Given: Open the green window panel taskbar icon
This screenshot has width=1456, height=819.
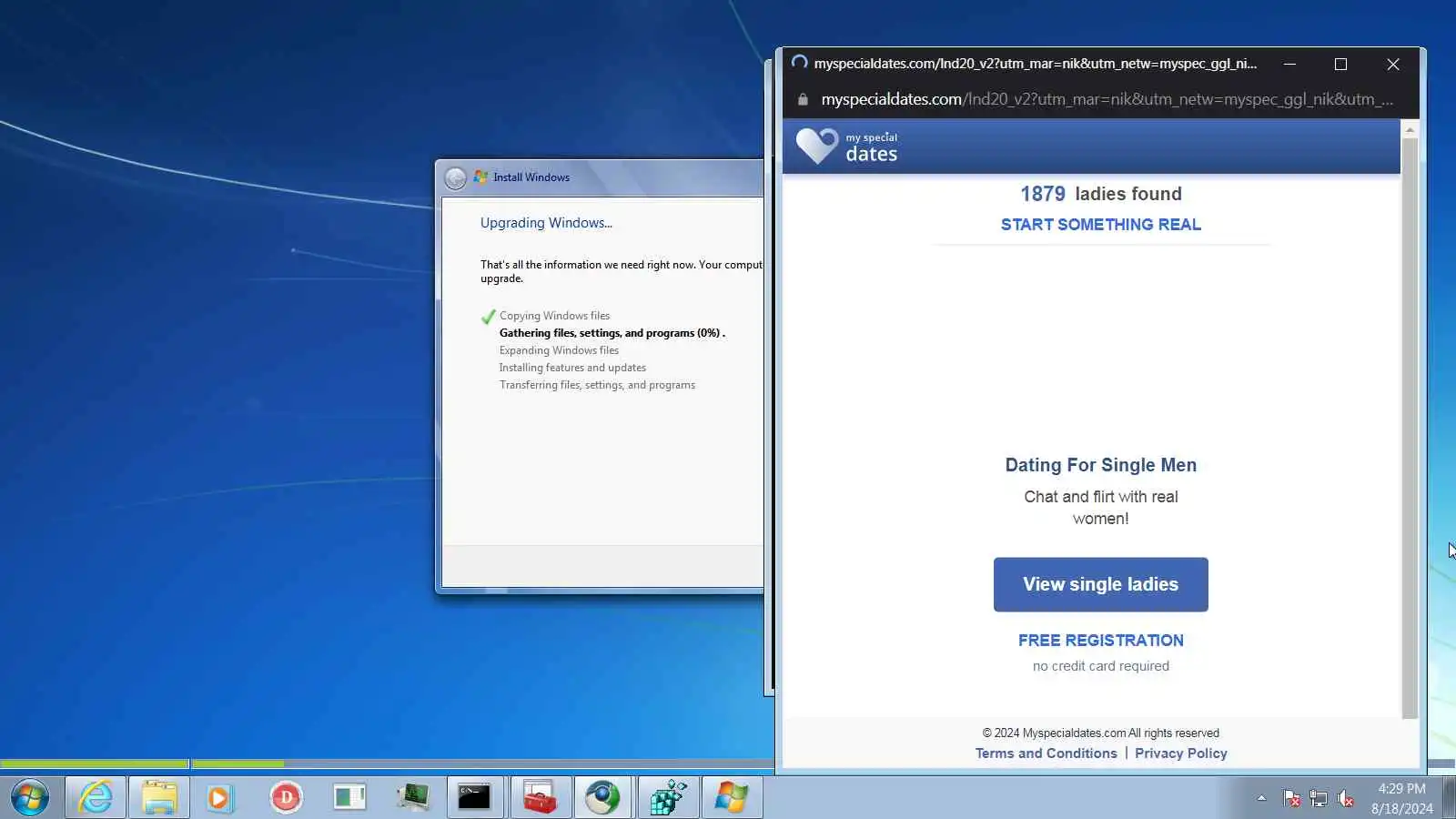Looking at the screenshot, I should pos(349,798).
